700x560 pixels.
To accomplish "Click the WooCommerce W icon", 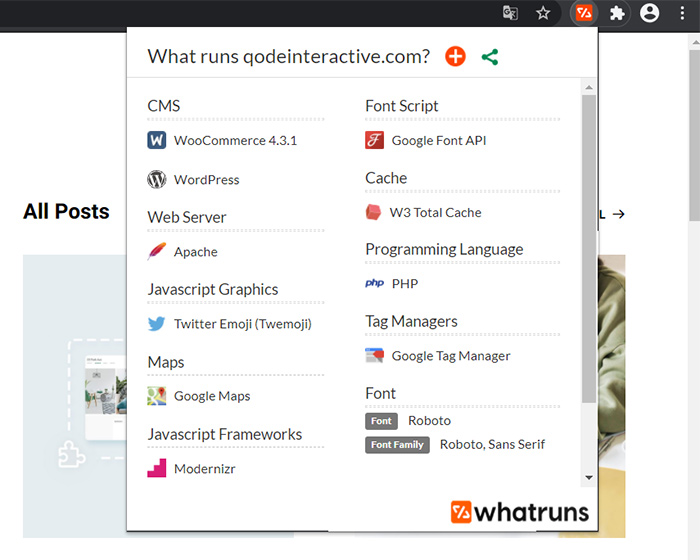I will click(x=157, y=140).
